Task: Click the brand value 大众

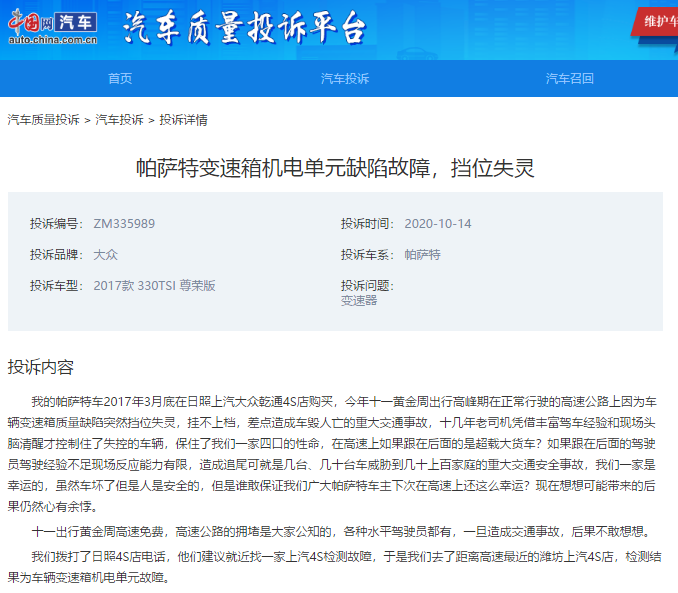Action: point(106,254)
